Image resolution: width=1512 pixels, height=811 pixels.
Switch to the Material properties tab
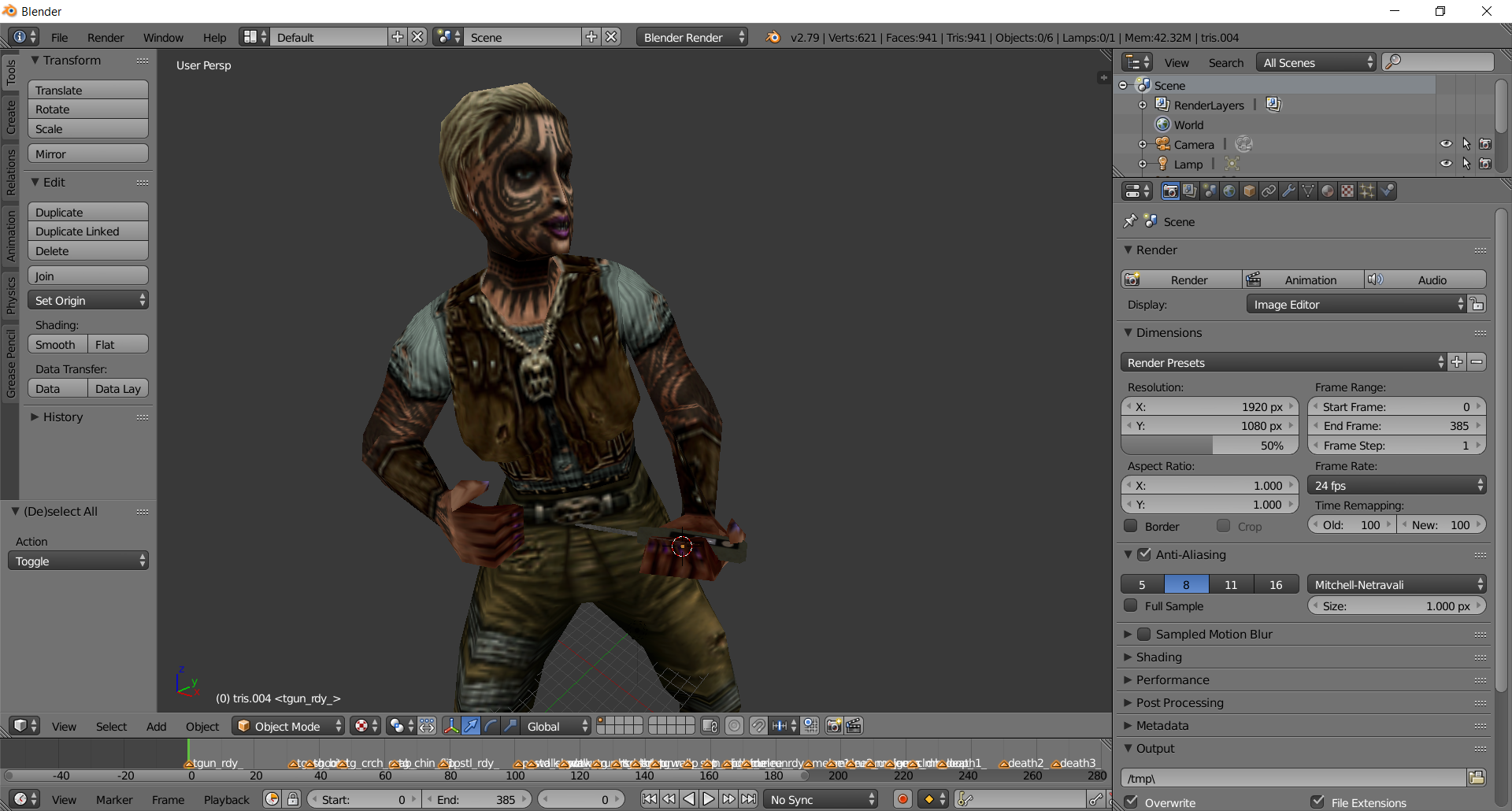[x=1328, y=191]
